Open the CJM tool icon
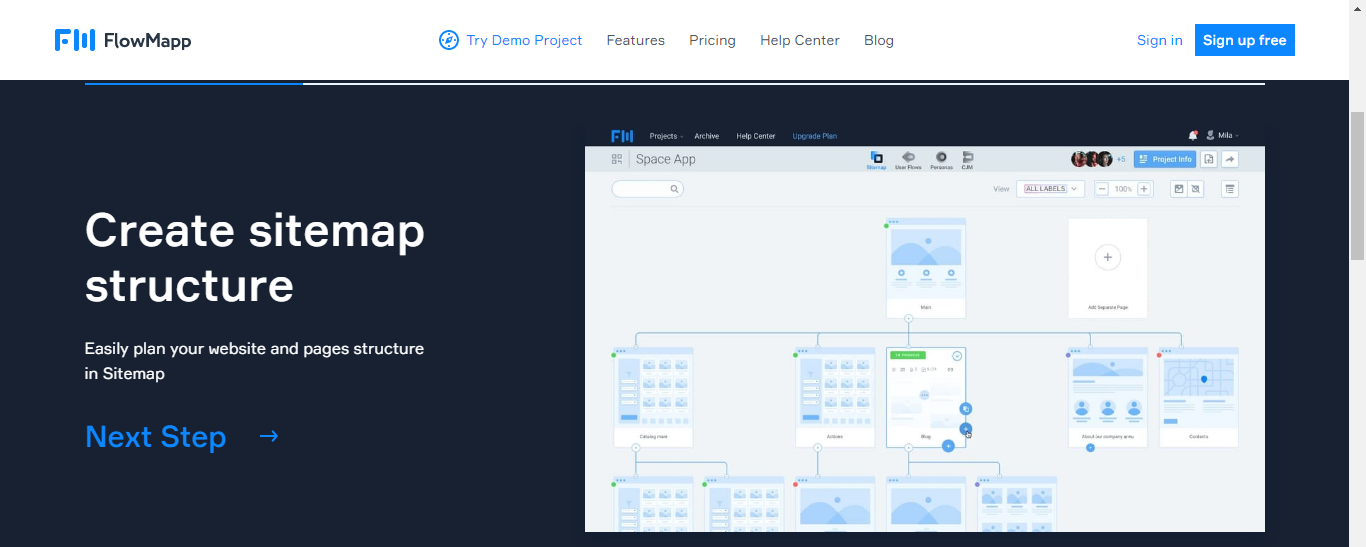1366x547 pixels. [967, 158]
